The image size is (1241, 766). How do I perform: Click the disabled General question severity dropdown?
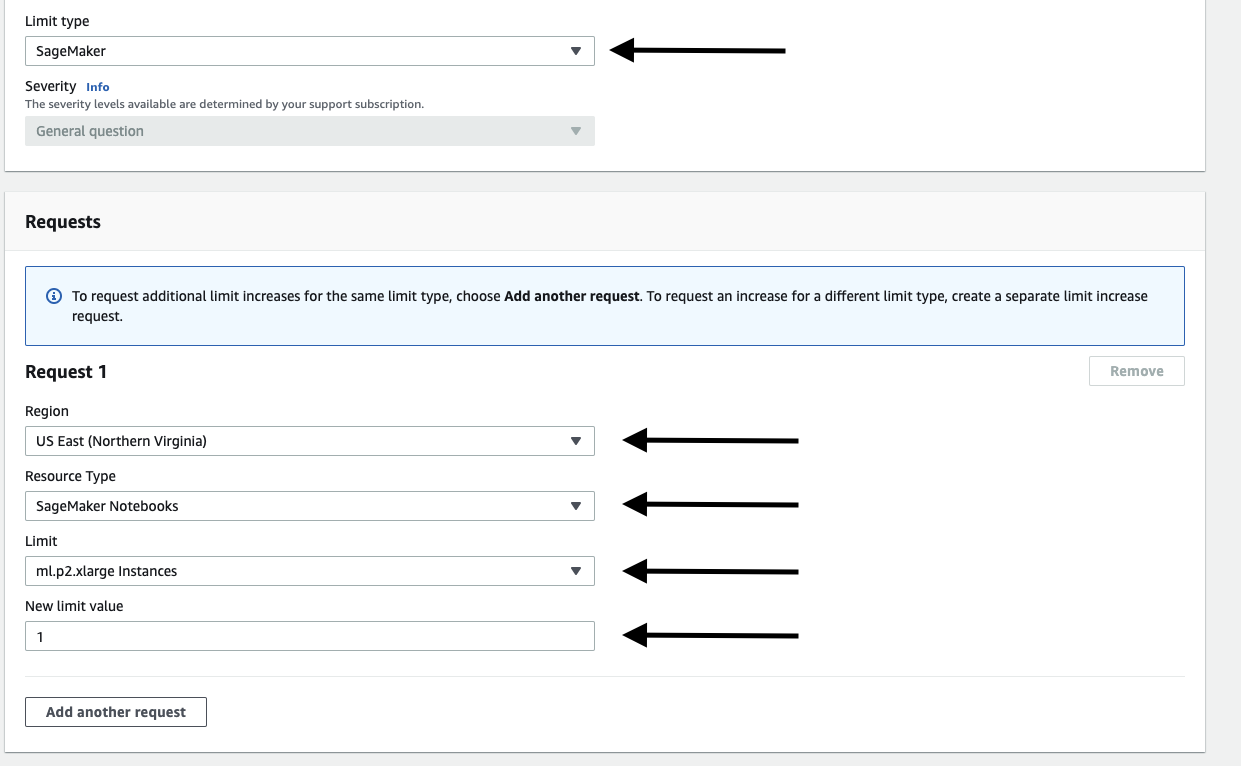(x=300, y=131)
